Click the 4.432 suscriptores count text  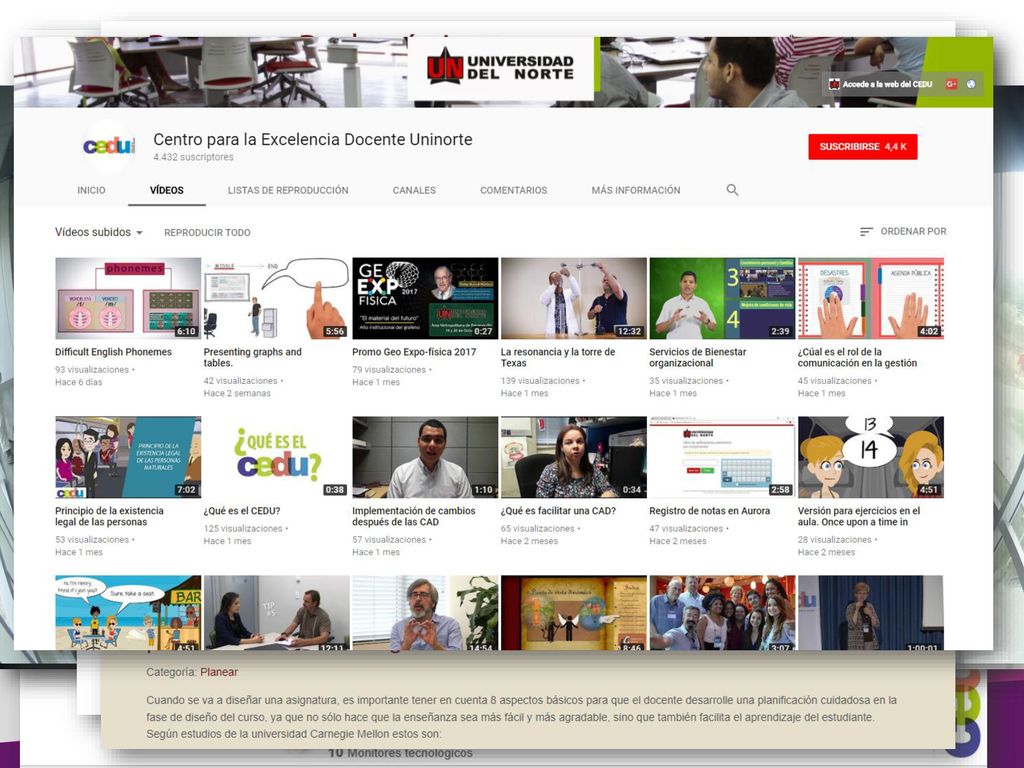193,157
